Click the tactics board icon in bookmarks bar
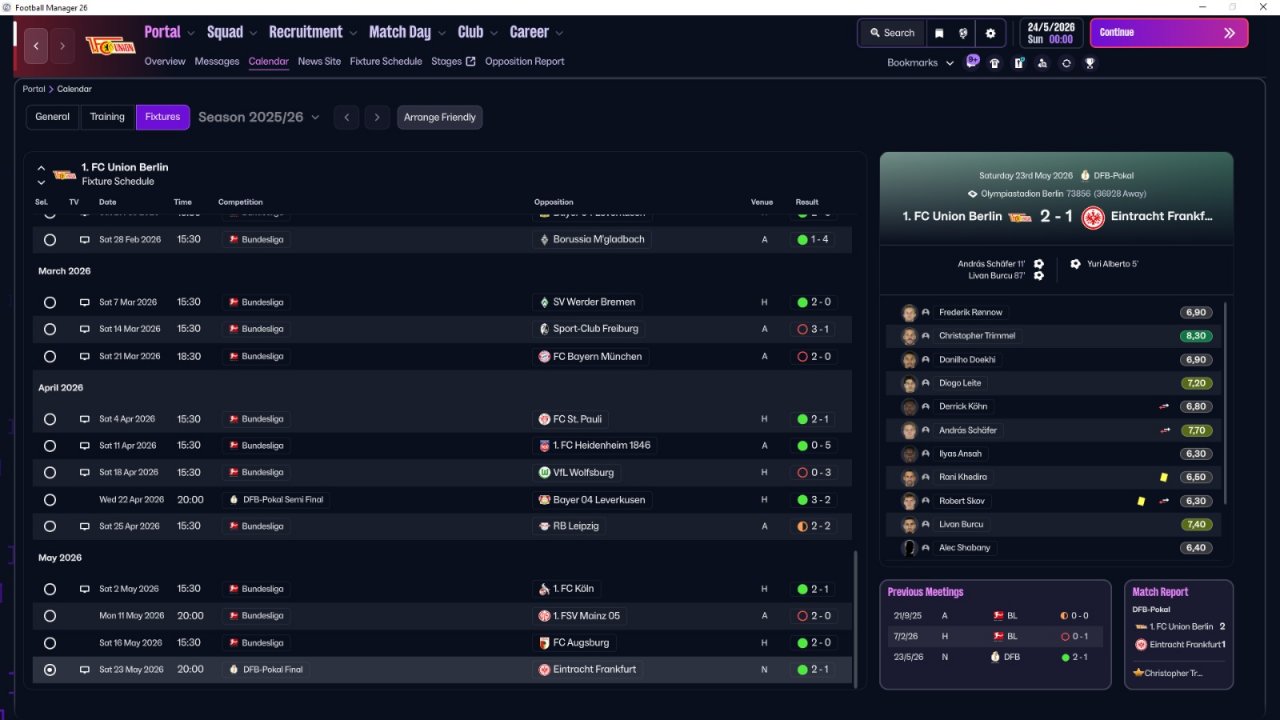 coord(1018,63)
